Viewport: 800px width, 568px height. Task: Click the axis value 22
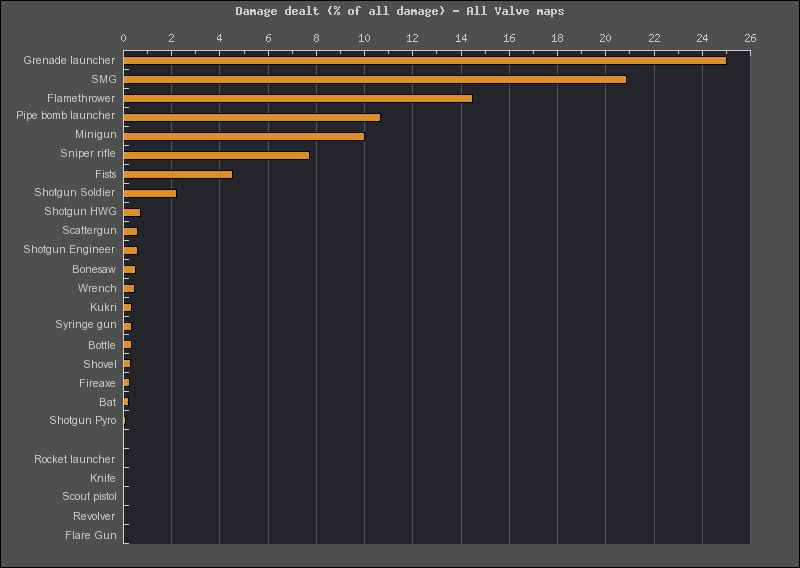coord(654,38)
